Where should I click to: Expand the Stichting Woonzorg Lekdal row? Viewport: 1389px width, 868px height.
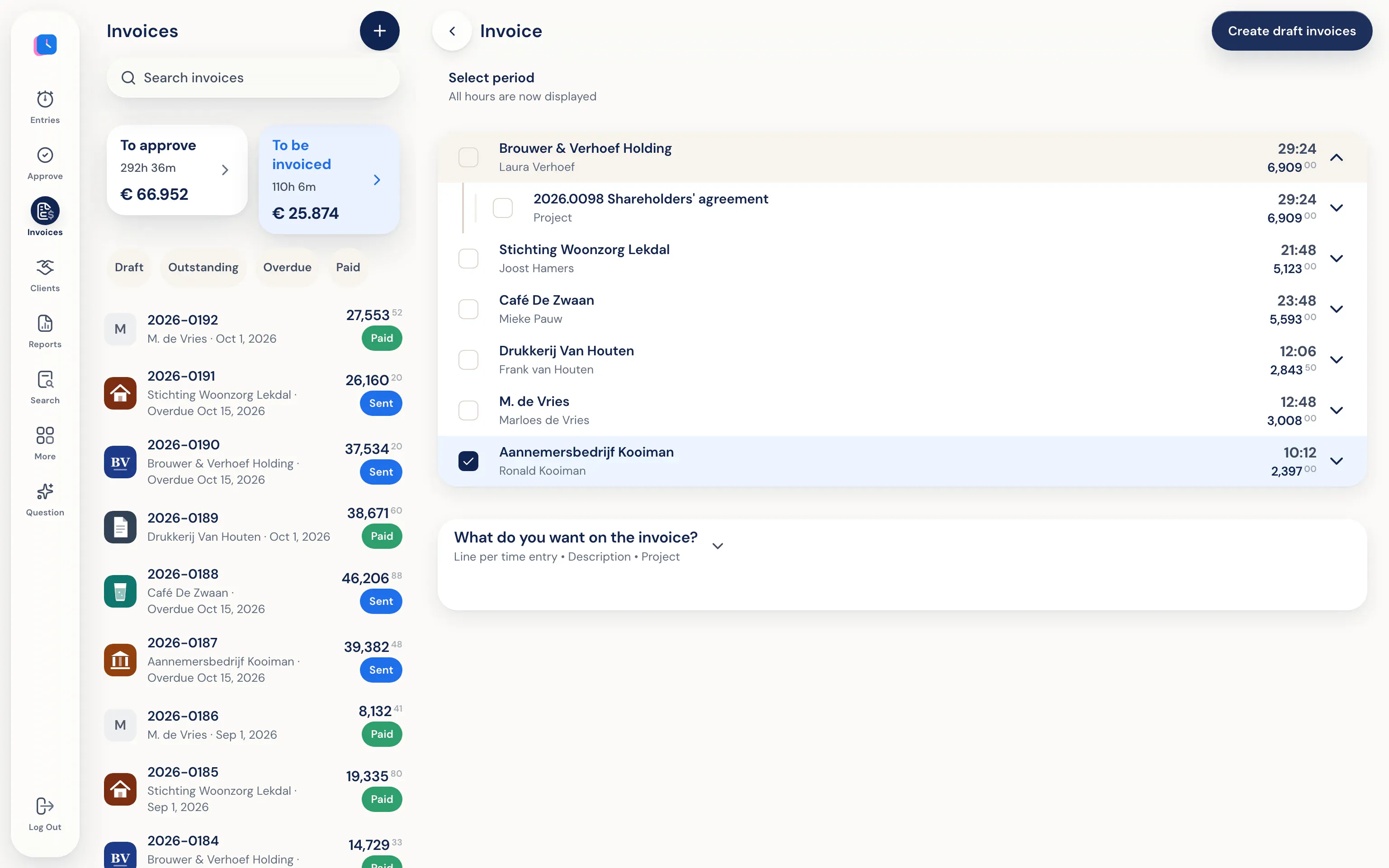(1336, 258)
